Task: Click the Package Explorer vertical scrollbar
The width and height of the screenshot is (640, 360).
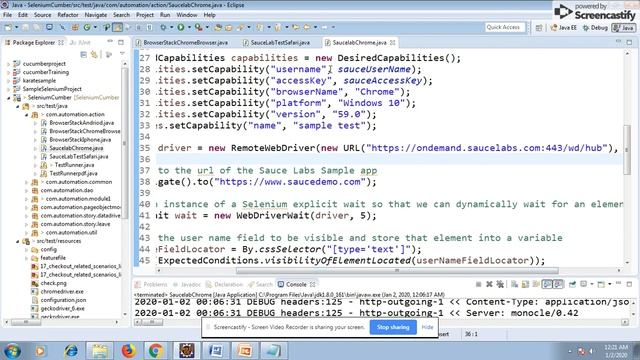Action: [124, 143]
